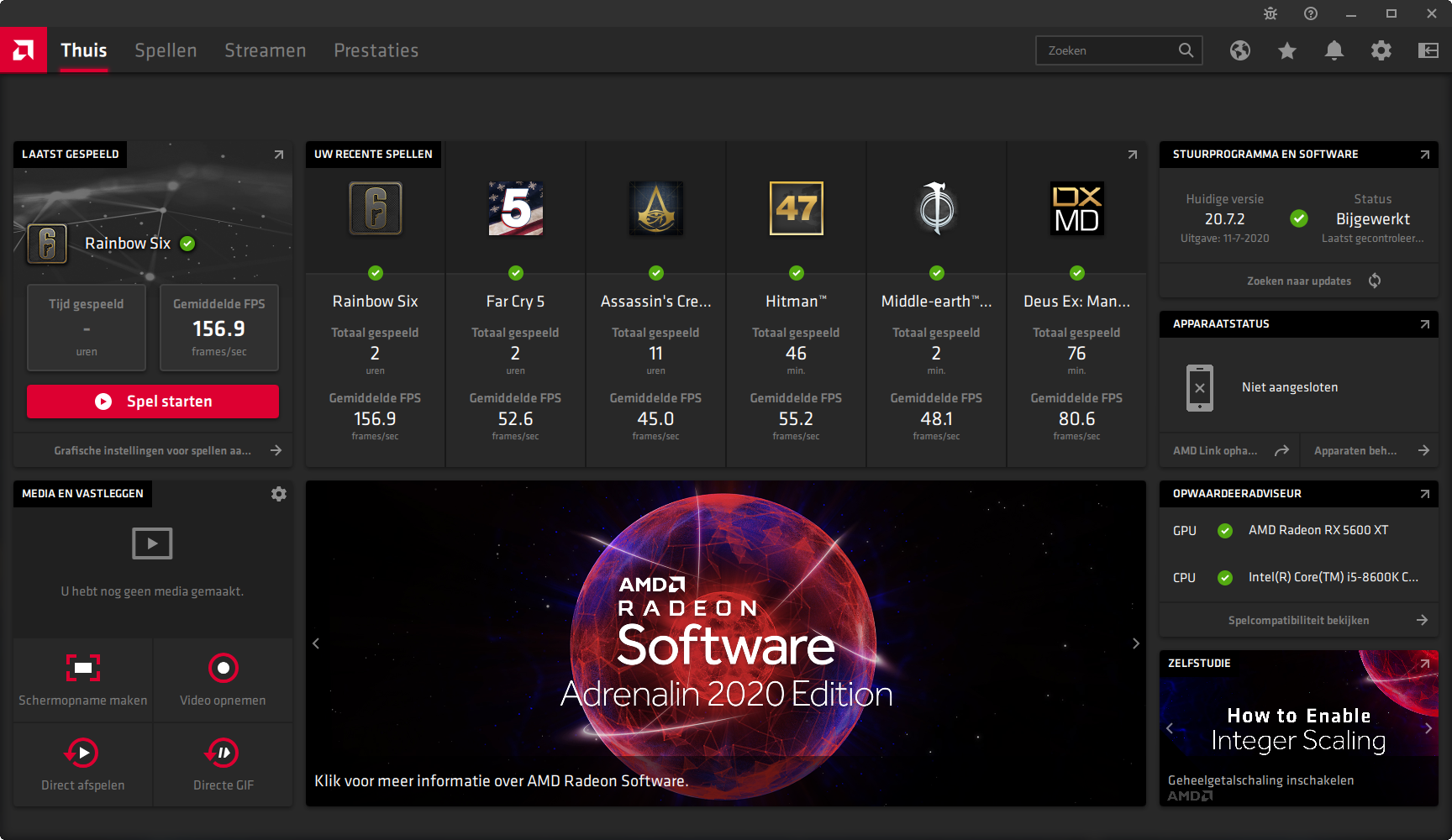The height and width of the screenshot is (840, 1452).
Task: Show previous Zelfstudie tutorial
Action: [x=1170, y=728]
